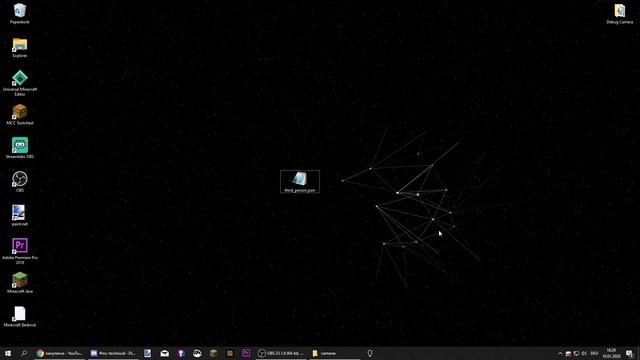Image resolution: width=640 pixels, height=360 pixels.
Task: Select the Adobe Premiere Pro 2019 shortcut
Action: pyautogui.click(x=20, y=251)
